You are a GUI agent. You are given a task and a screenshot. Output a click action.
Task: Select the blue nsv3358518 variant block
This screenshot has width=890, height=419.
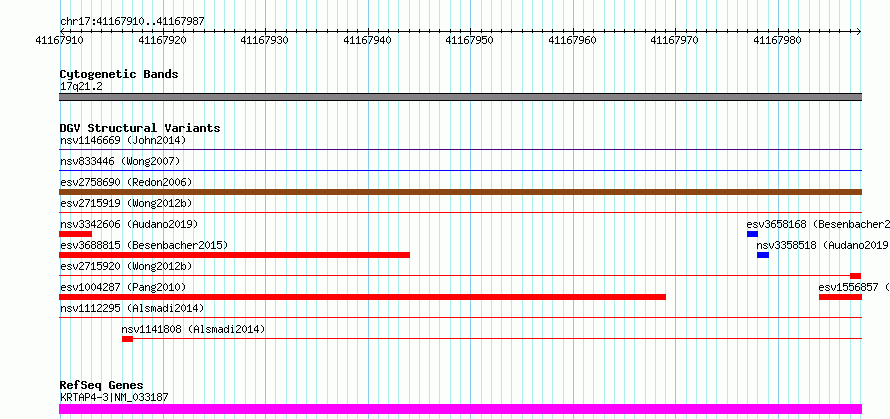(x=763, y=255)
